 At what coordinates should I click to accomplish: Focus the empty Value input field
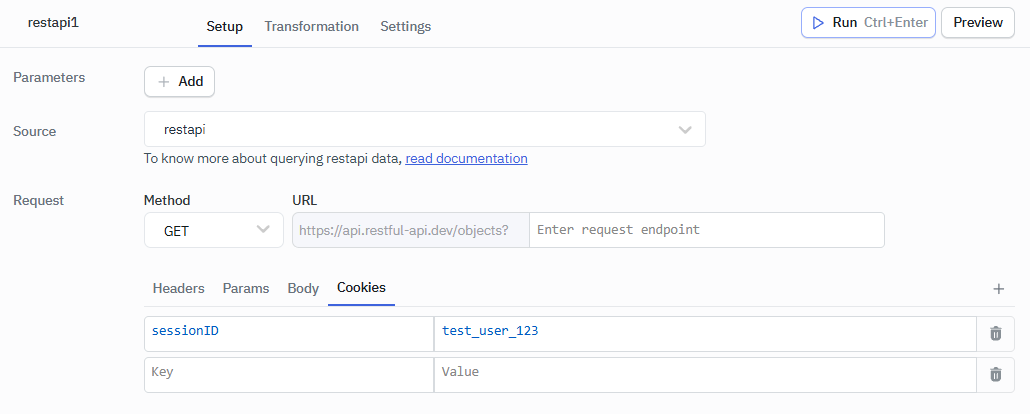tap(704, 374)
